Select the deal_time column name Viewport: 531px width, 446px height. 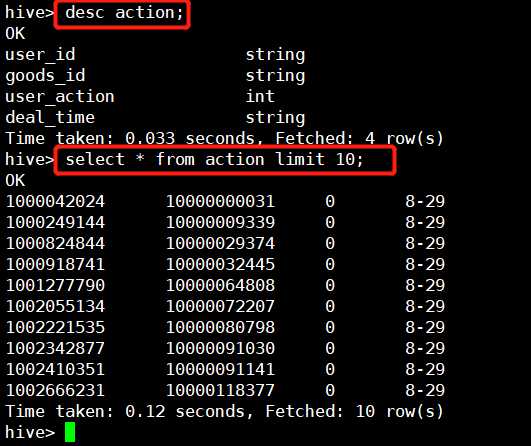tap(50, 118)
